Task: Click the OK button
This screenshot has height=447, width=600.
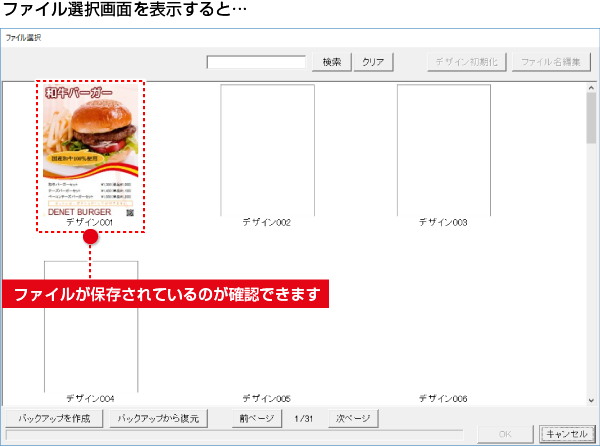Action: click(505, 434)
